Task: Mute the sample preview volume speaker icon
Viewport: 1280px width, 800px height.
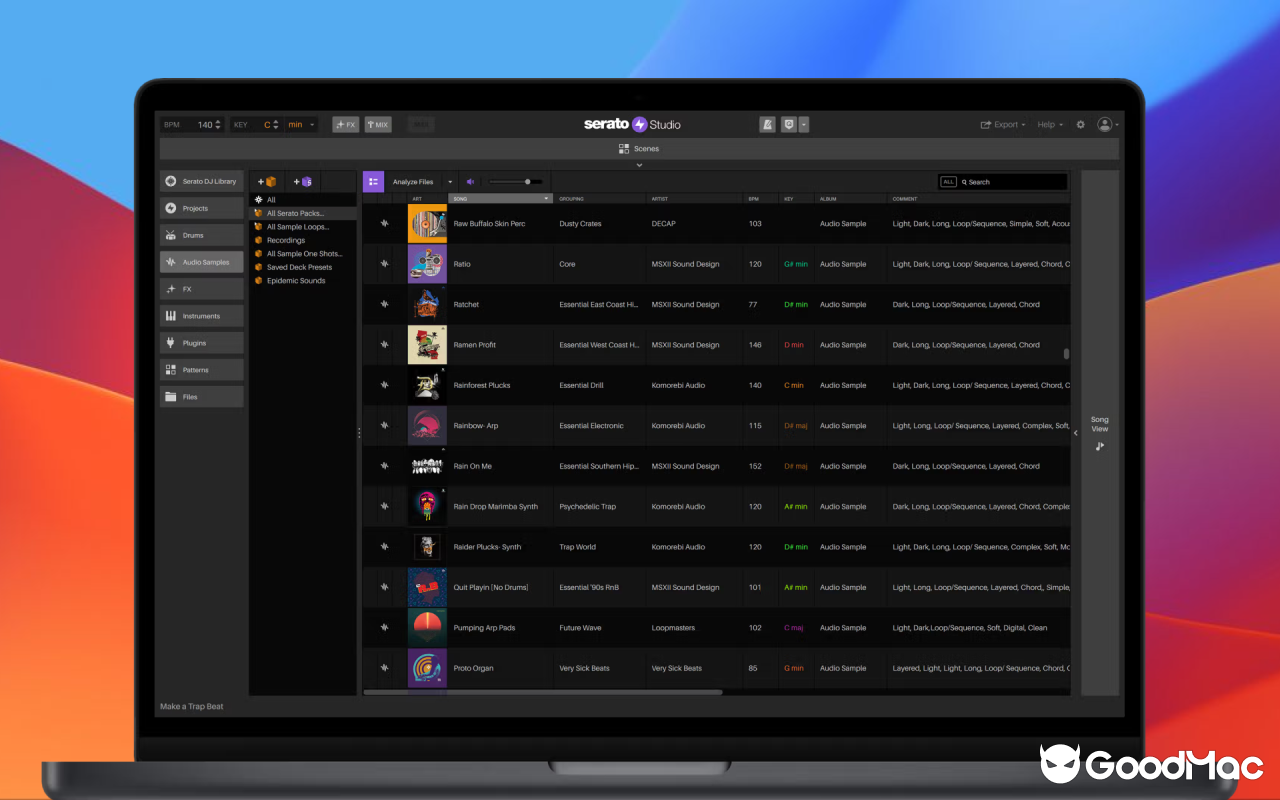Action: [x=470, y=181]
